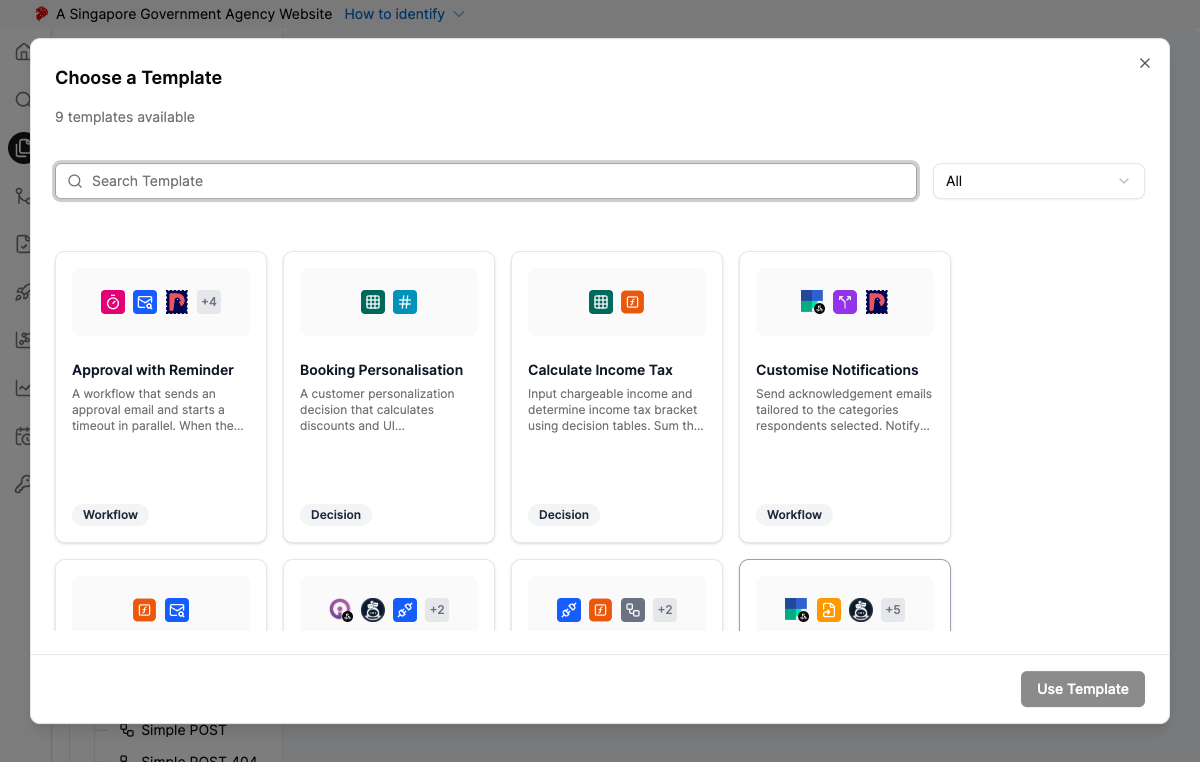Click the stamp icon in Customise Notifications card
This screenshot has height=762, width=1200.
(x=877, y=302)
